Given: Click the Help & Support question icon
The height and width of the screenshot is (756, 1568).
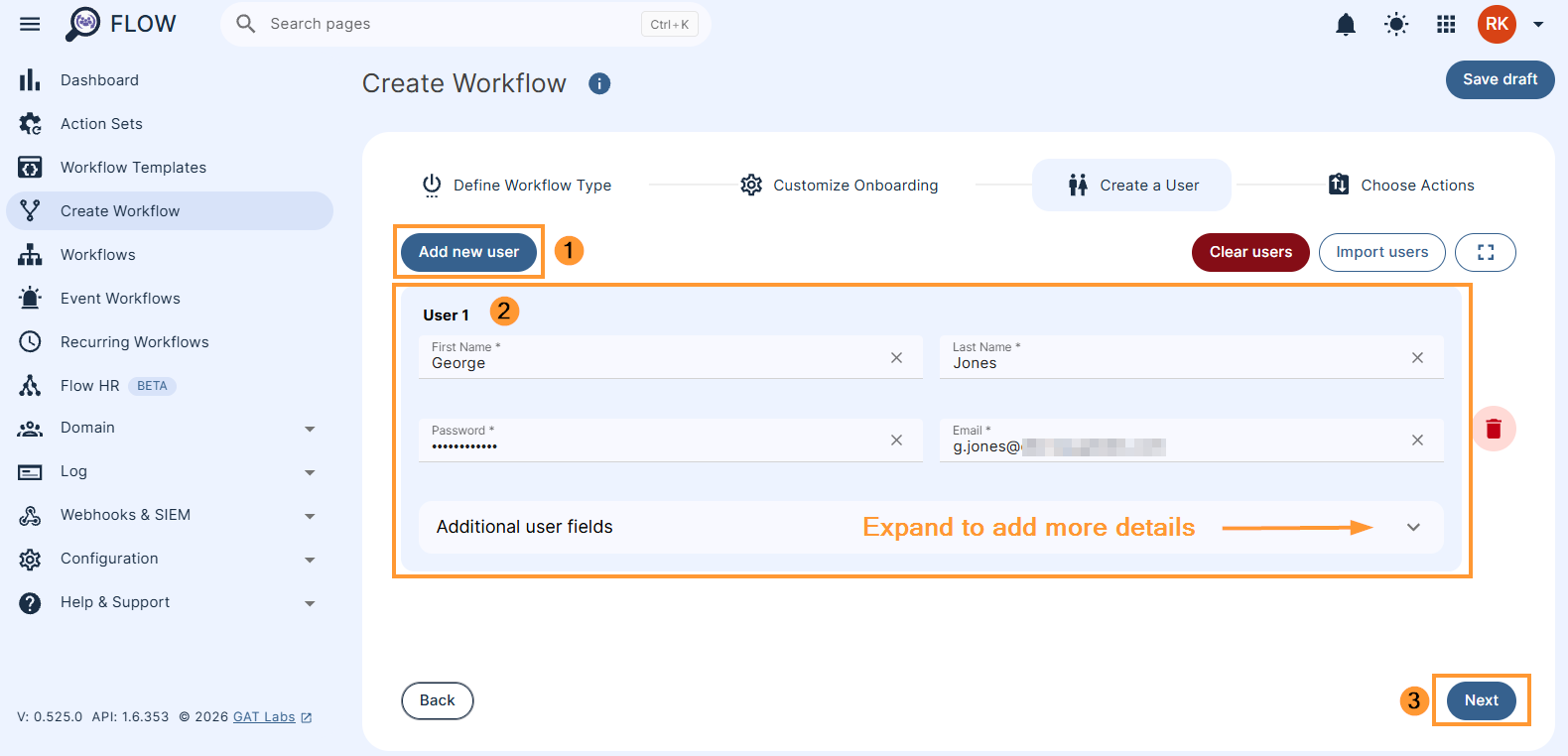Looking at the screenshot, I should click(30, 603).
